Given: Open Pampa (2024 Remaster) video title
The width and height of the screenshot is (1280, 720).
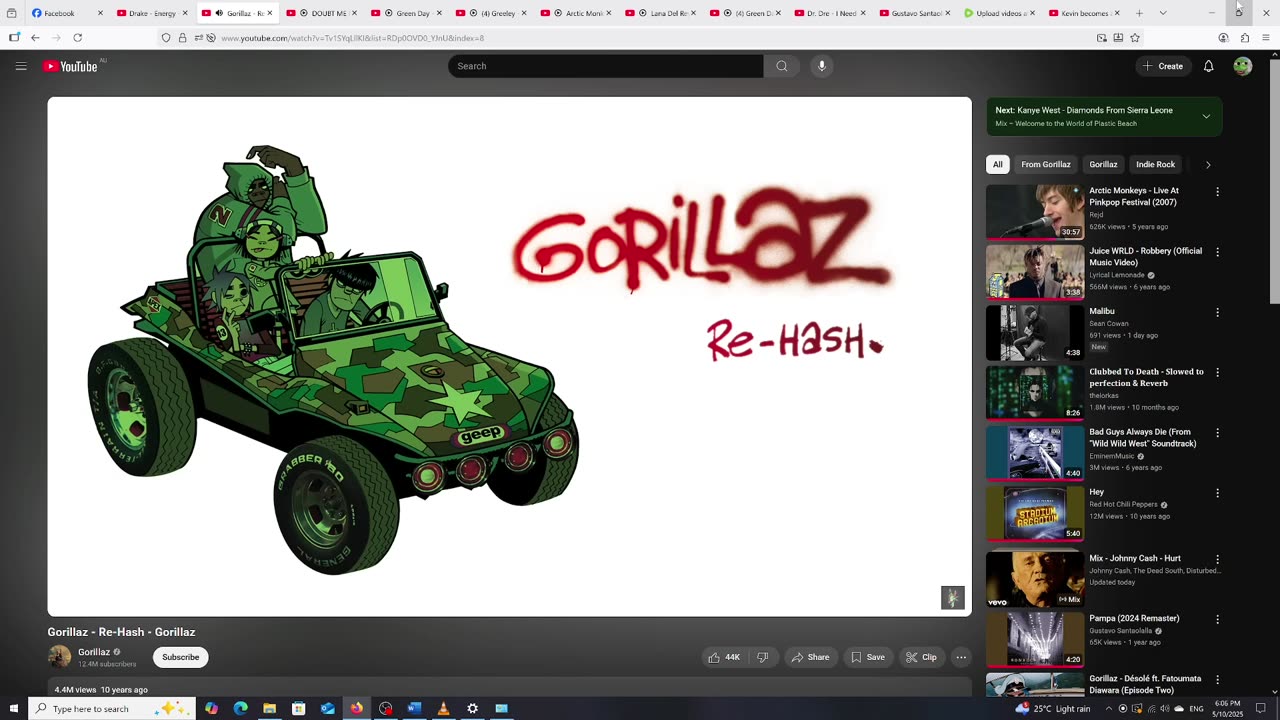Looking at the screenshot, I should click(x=1134, y=619).
